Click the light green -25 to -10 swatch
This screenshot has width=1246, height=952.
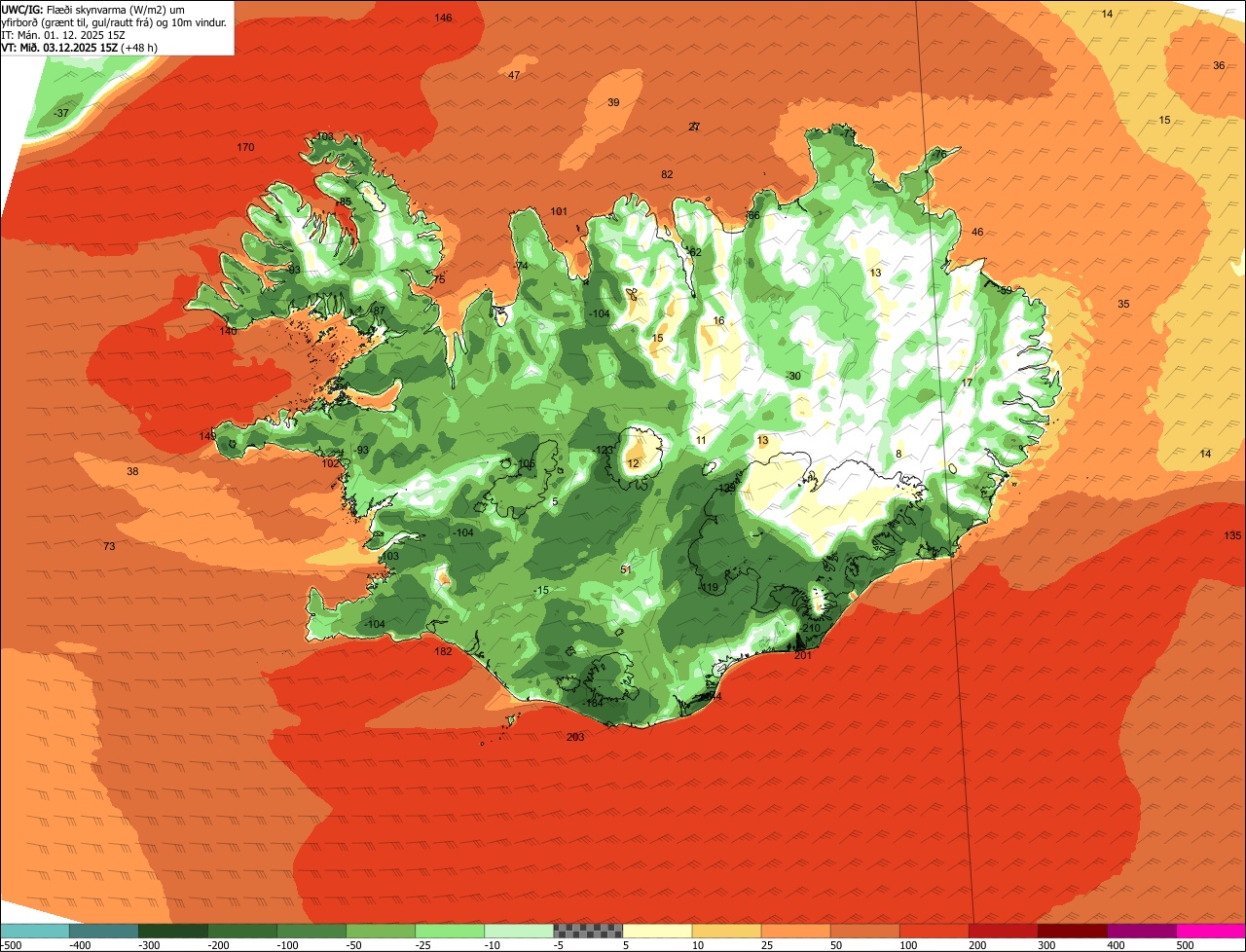click(450, 931)
